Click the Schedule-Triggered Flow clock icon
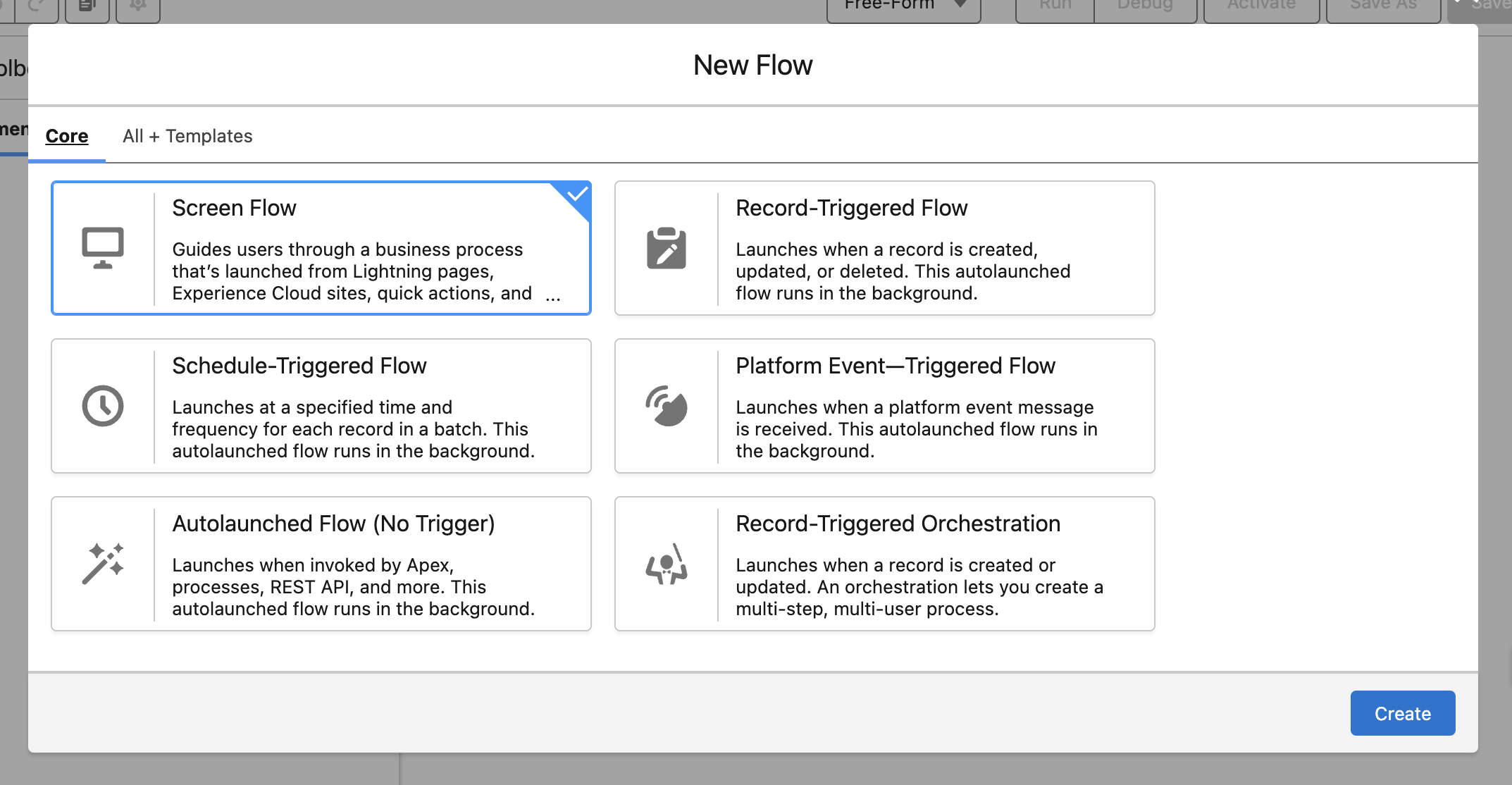Image resolution: width=1512 pixels, height=785 pixels. [103, 406]
